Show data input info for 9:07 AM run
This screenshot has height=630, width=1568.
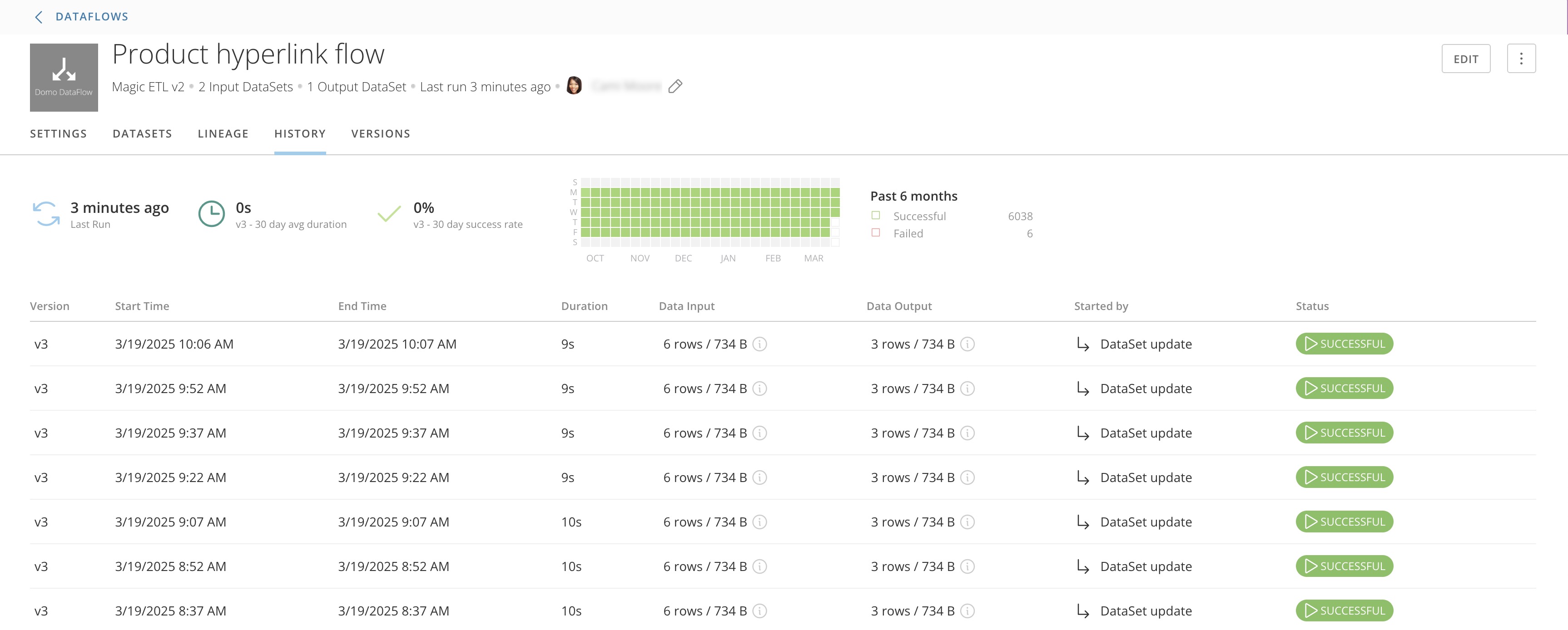(x=759, y=522)
